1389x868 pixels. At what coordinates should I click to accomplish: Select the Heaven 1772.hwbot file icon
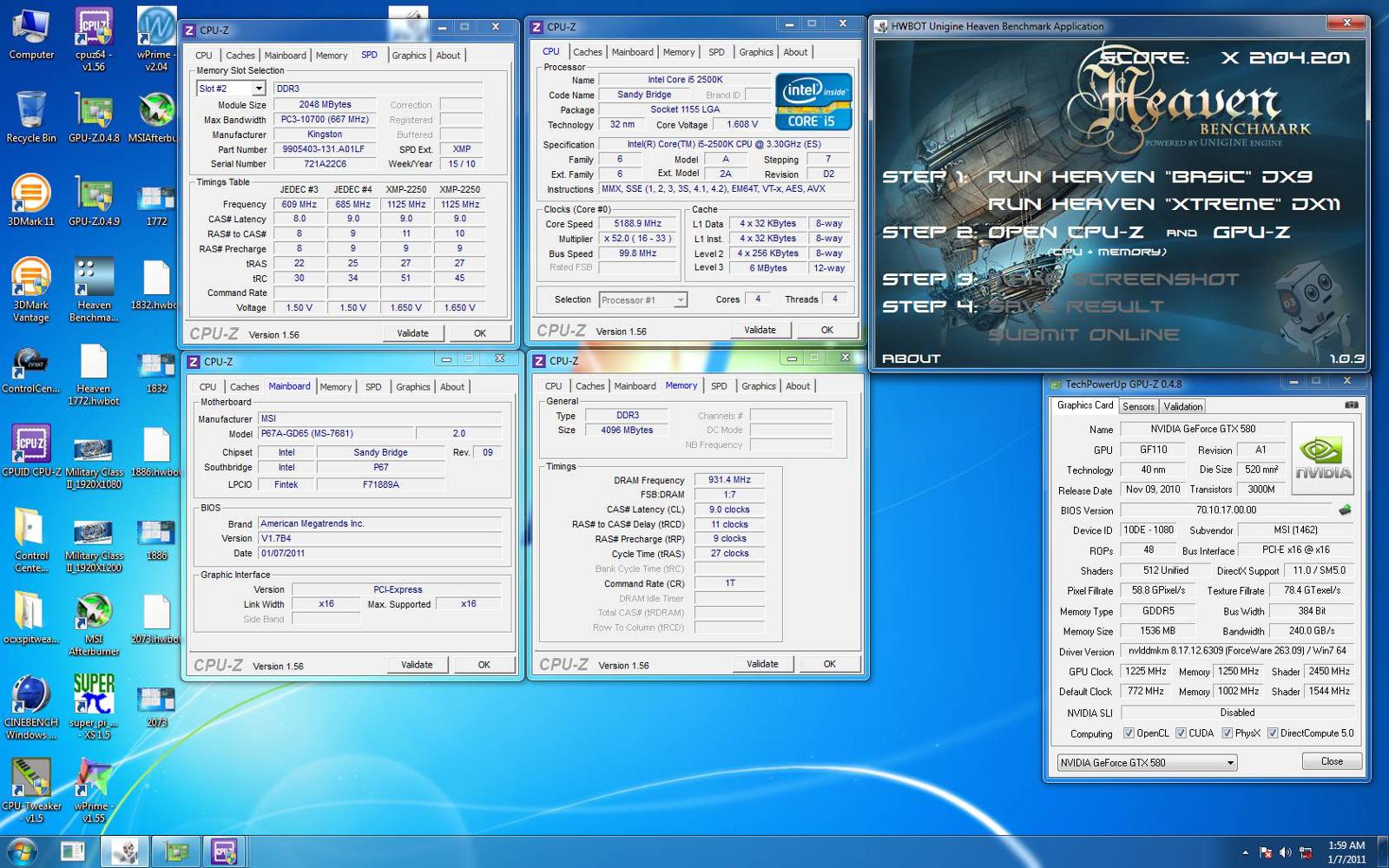pos(94,374)
